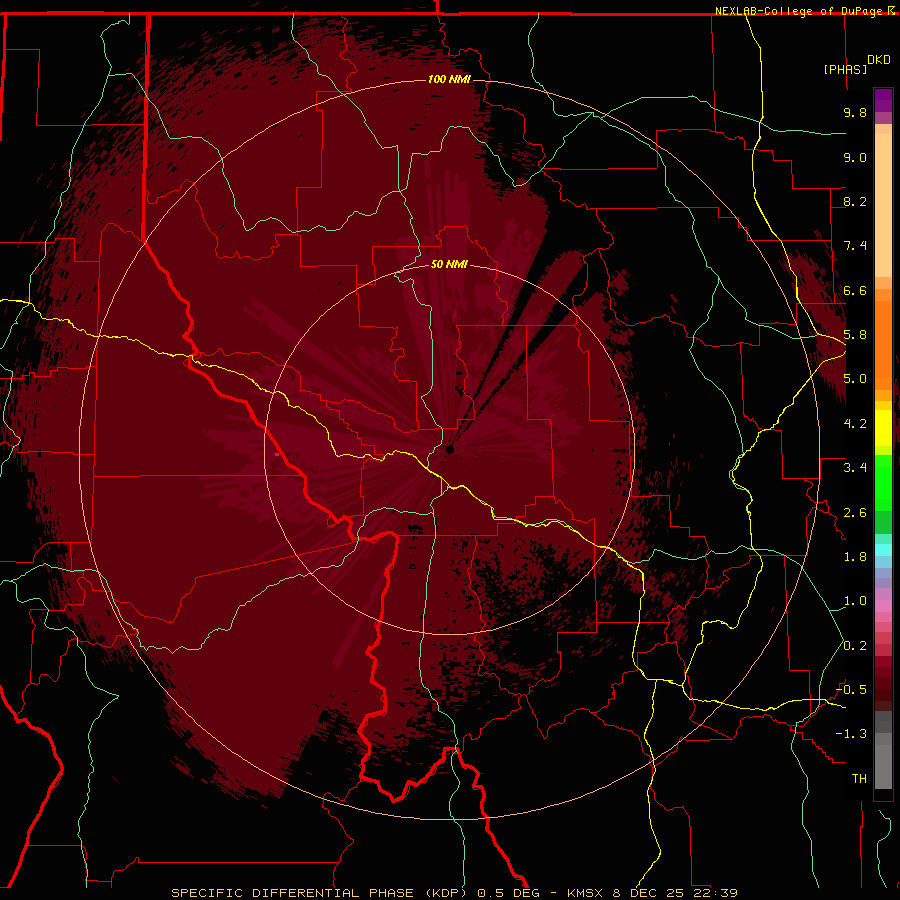Click the black radar site dot at center
900x900 pixels.
click(450, 449)
